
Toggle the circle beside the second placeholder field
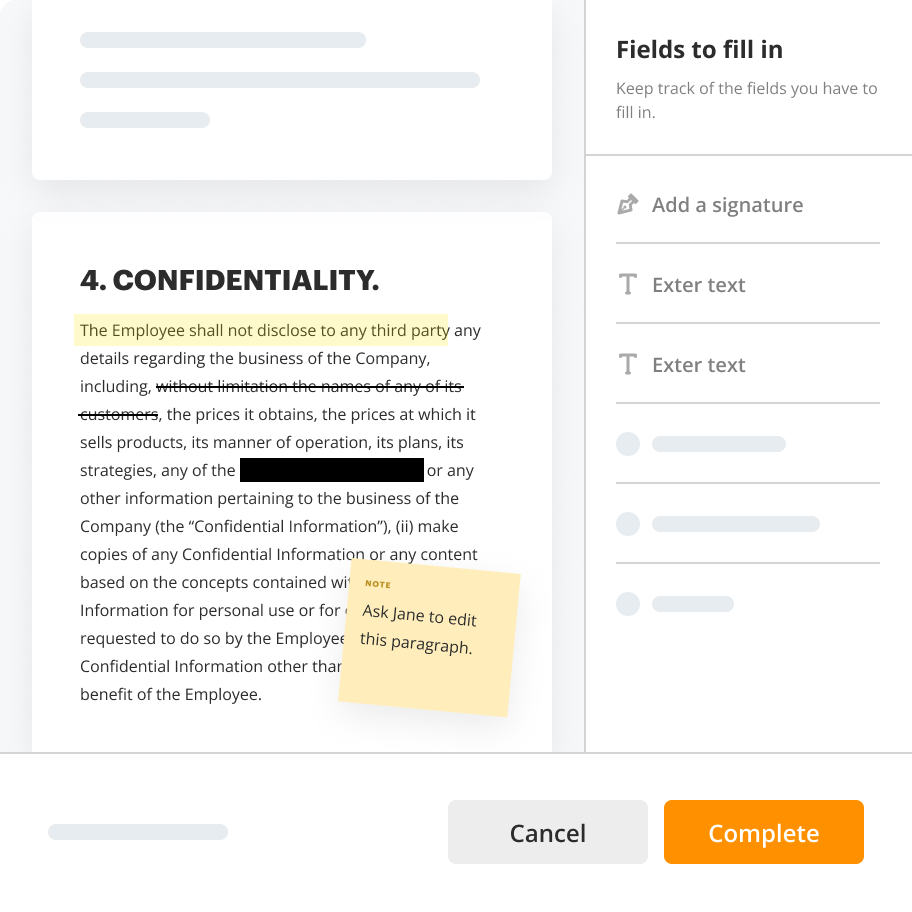[628, 524]
